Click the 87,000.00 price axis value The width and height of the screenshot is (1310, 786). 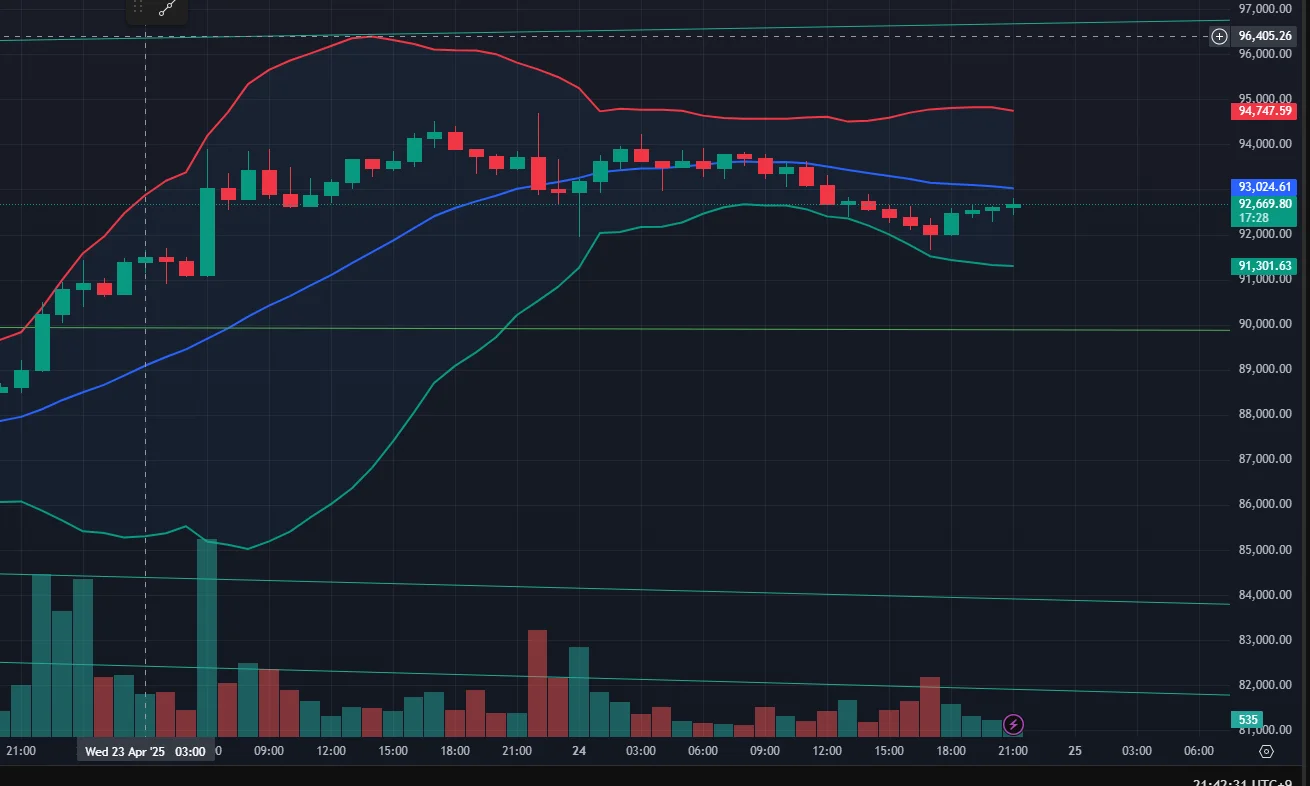1265,460
